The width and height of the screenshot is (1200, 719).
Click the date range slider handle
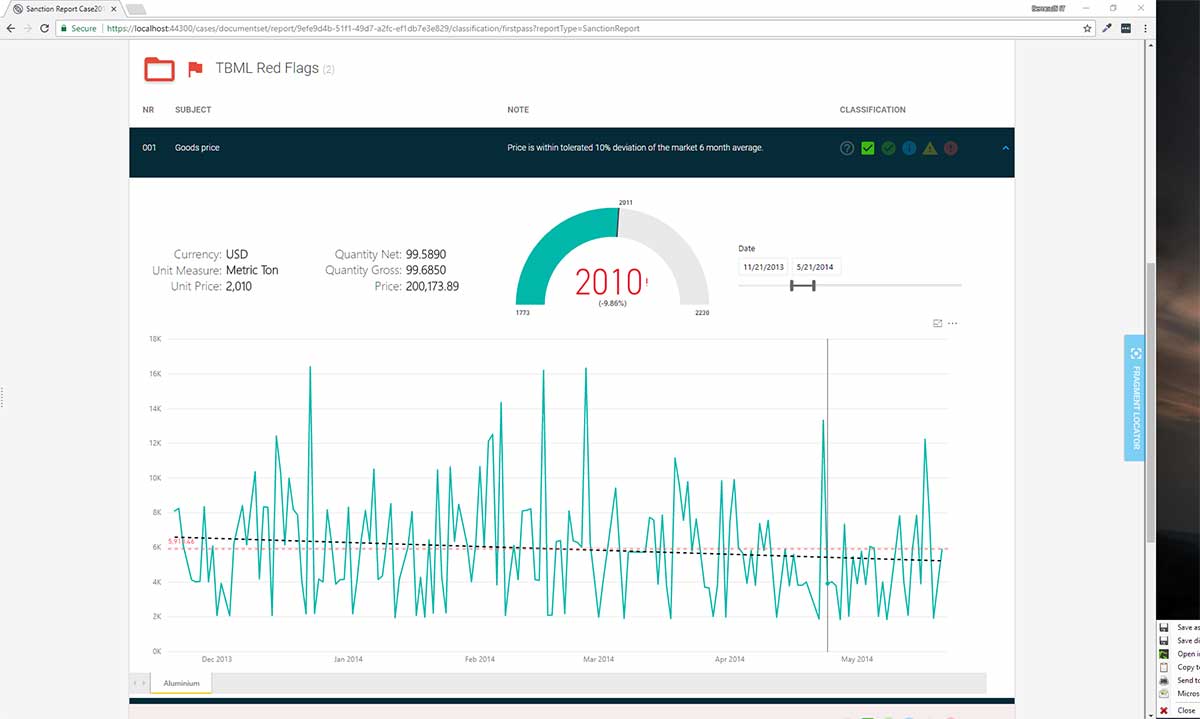click(802, 286)
